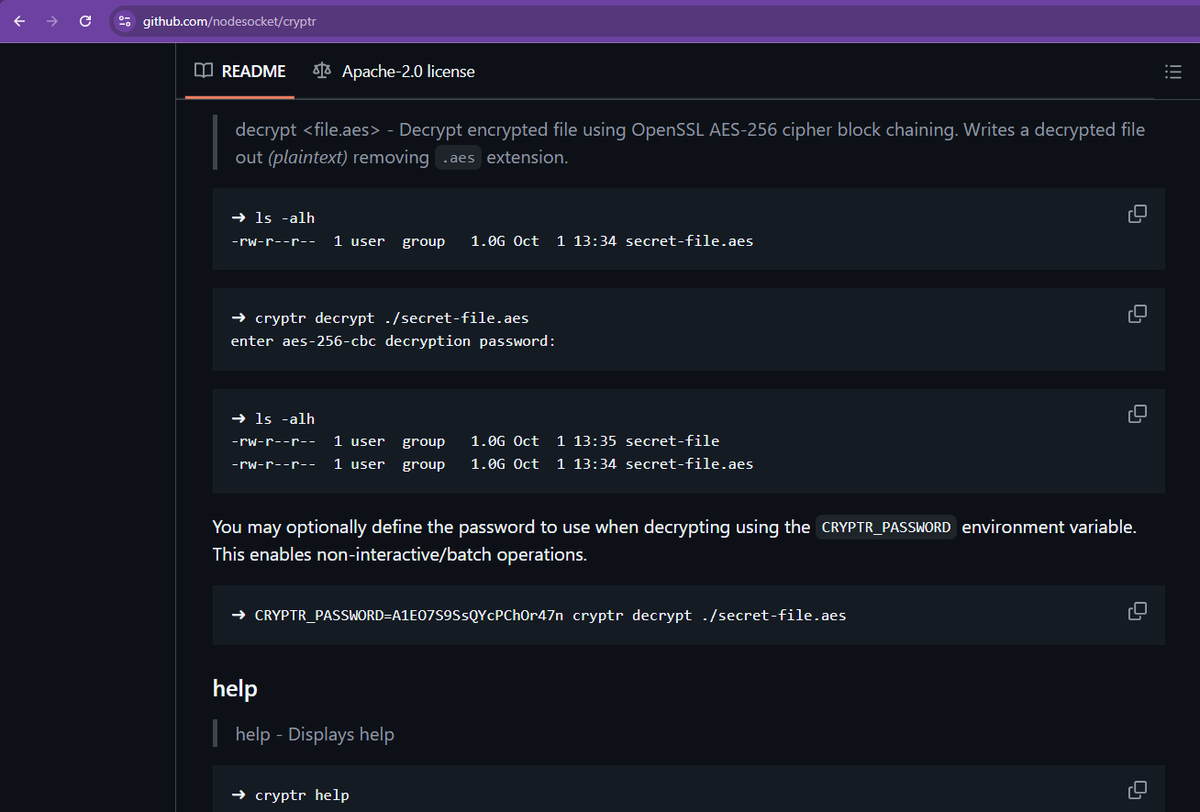Open site information icon in address bar
This screenshot has height=812, width=1200.
click(124, 20)
